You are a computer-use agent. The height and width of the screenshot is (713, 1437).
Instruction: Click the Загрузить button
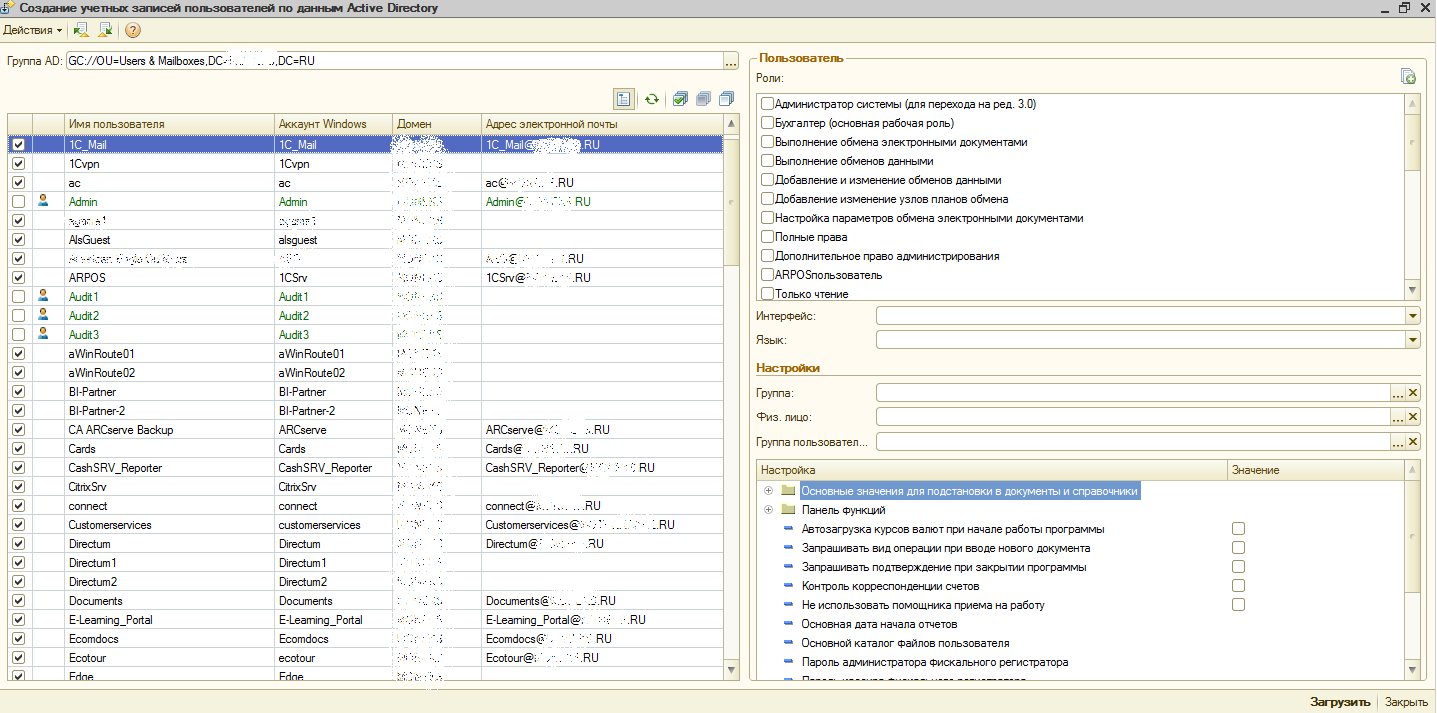[1340, 702]
